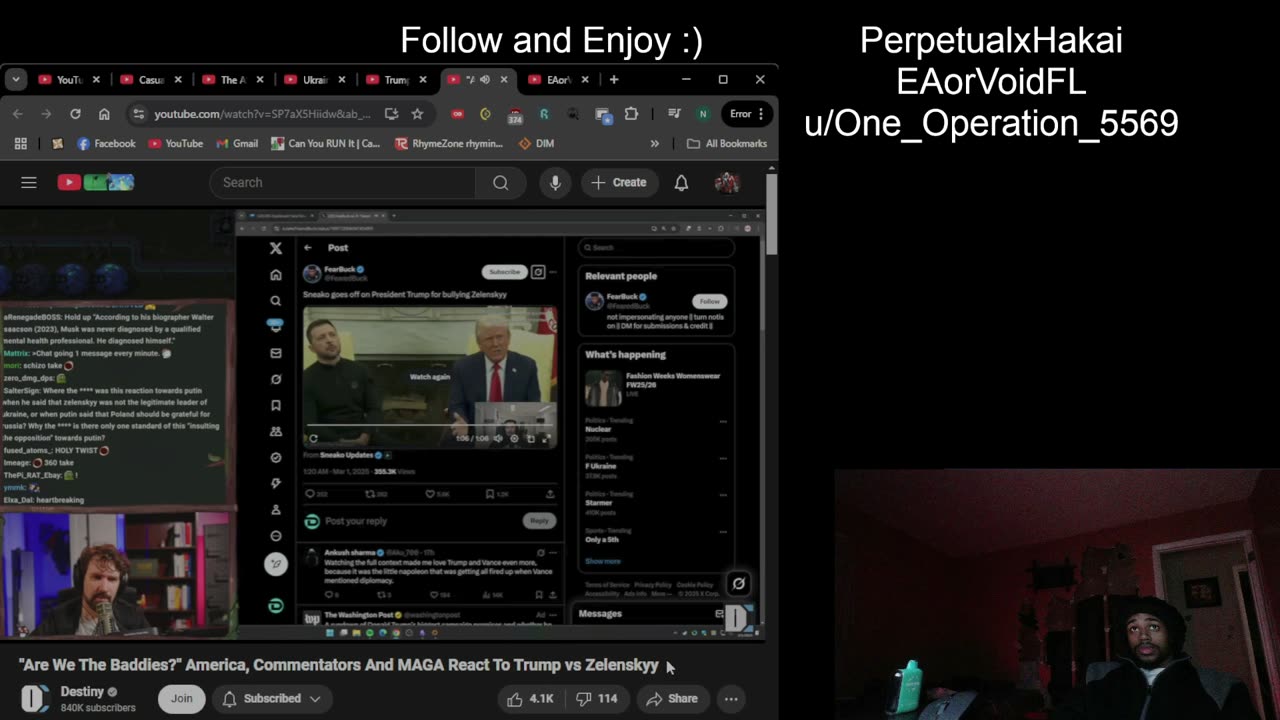Click the video player to pause
The image size is (1280, 720).
(383, 424)
